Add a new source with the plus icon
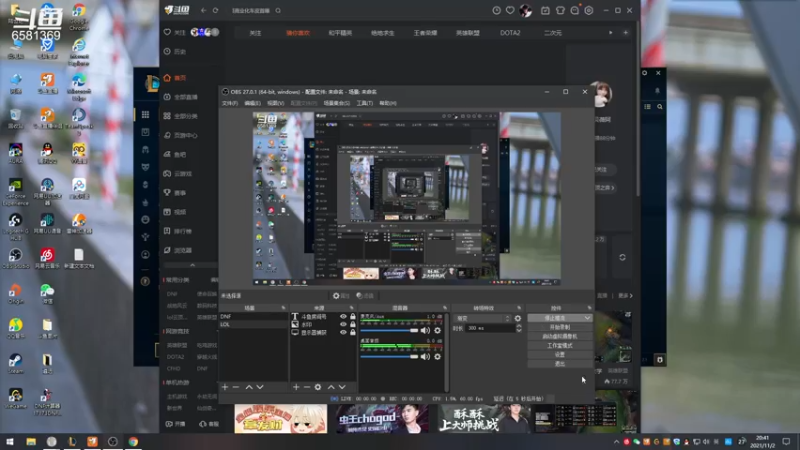This screenshot has height=450, width=800. pos(296,387)
